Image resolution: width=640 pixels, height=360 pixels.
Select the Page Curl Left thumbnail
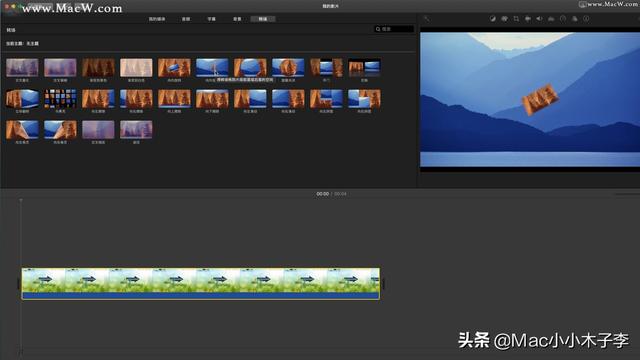[x=22, y=130]
